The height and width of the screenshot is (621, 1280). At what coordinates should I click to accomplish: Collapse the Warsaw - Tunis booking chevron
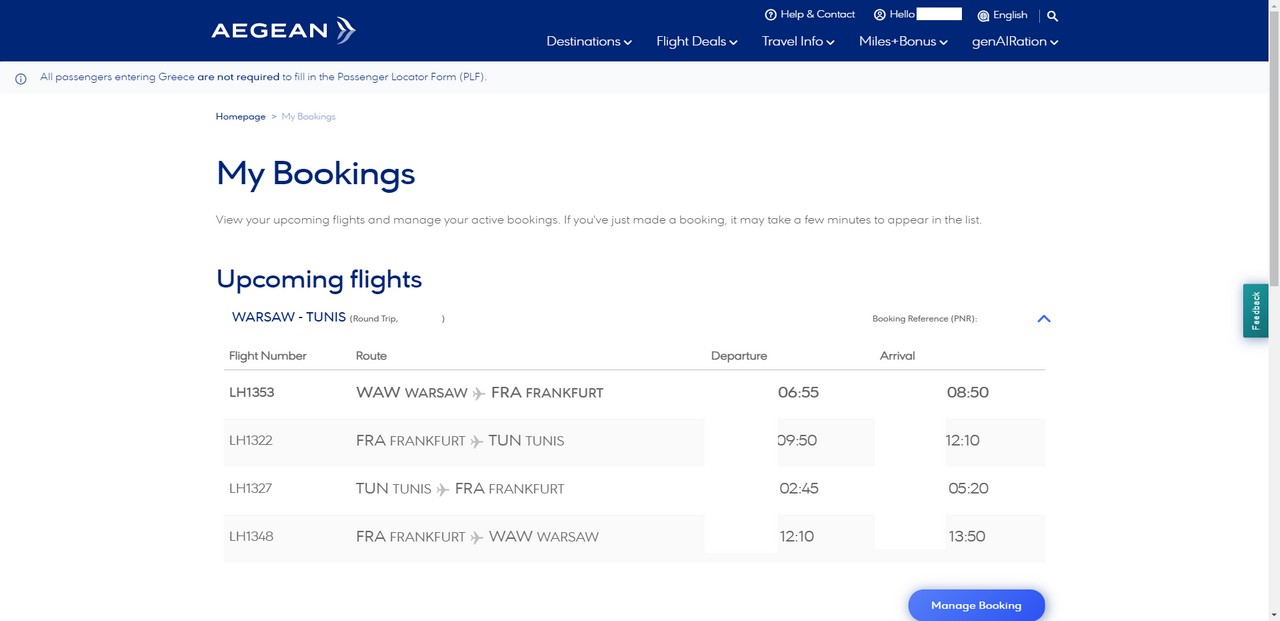(1044, 318)
